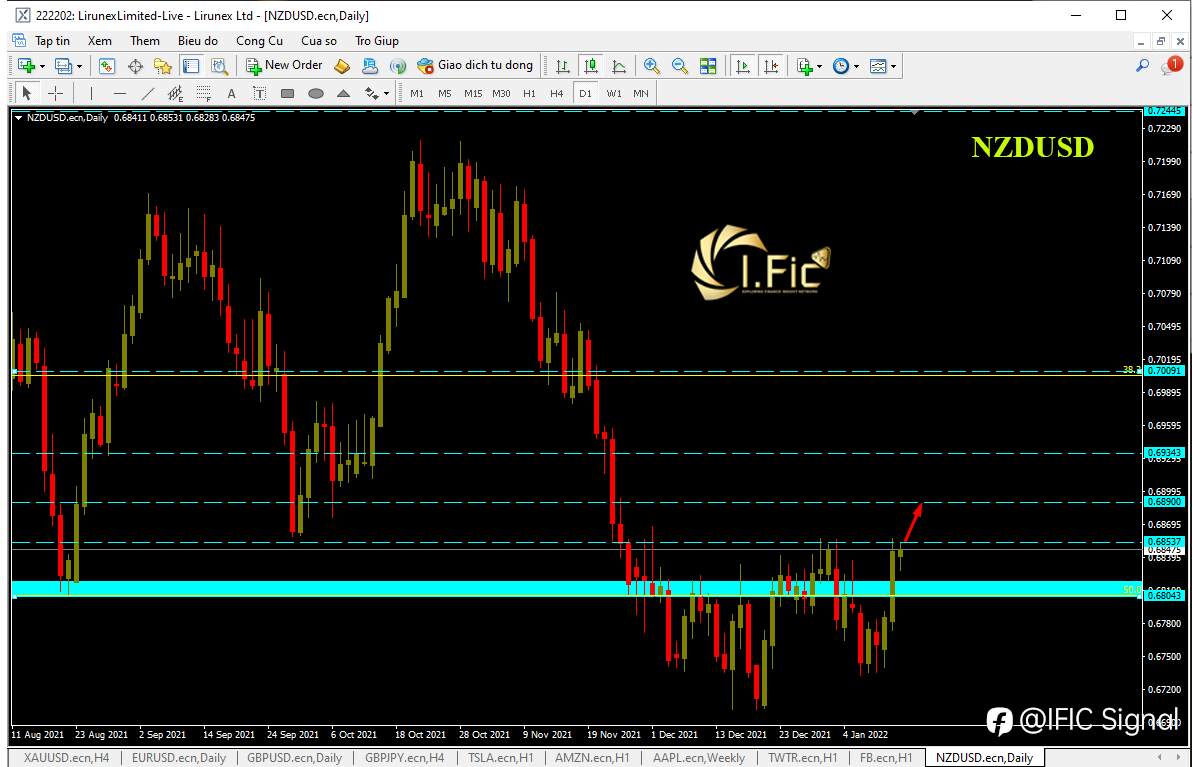Switch timeframe to H4
1192x767 pixels.
pos(556,93)
